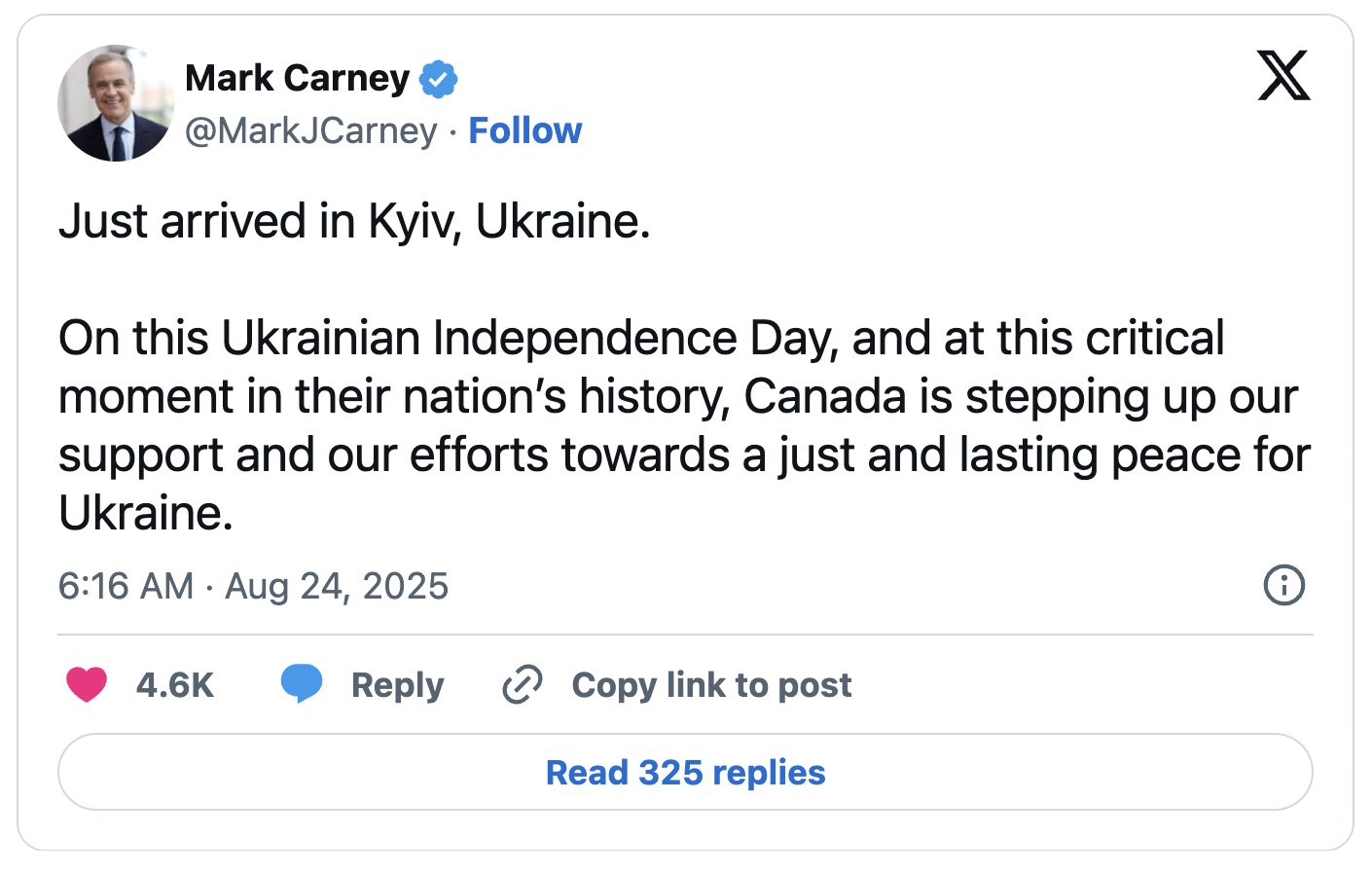Click the chain link icon
The width and height of the screenshot is (1372, 874).
(x=523, y=684)
